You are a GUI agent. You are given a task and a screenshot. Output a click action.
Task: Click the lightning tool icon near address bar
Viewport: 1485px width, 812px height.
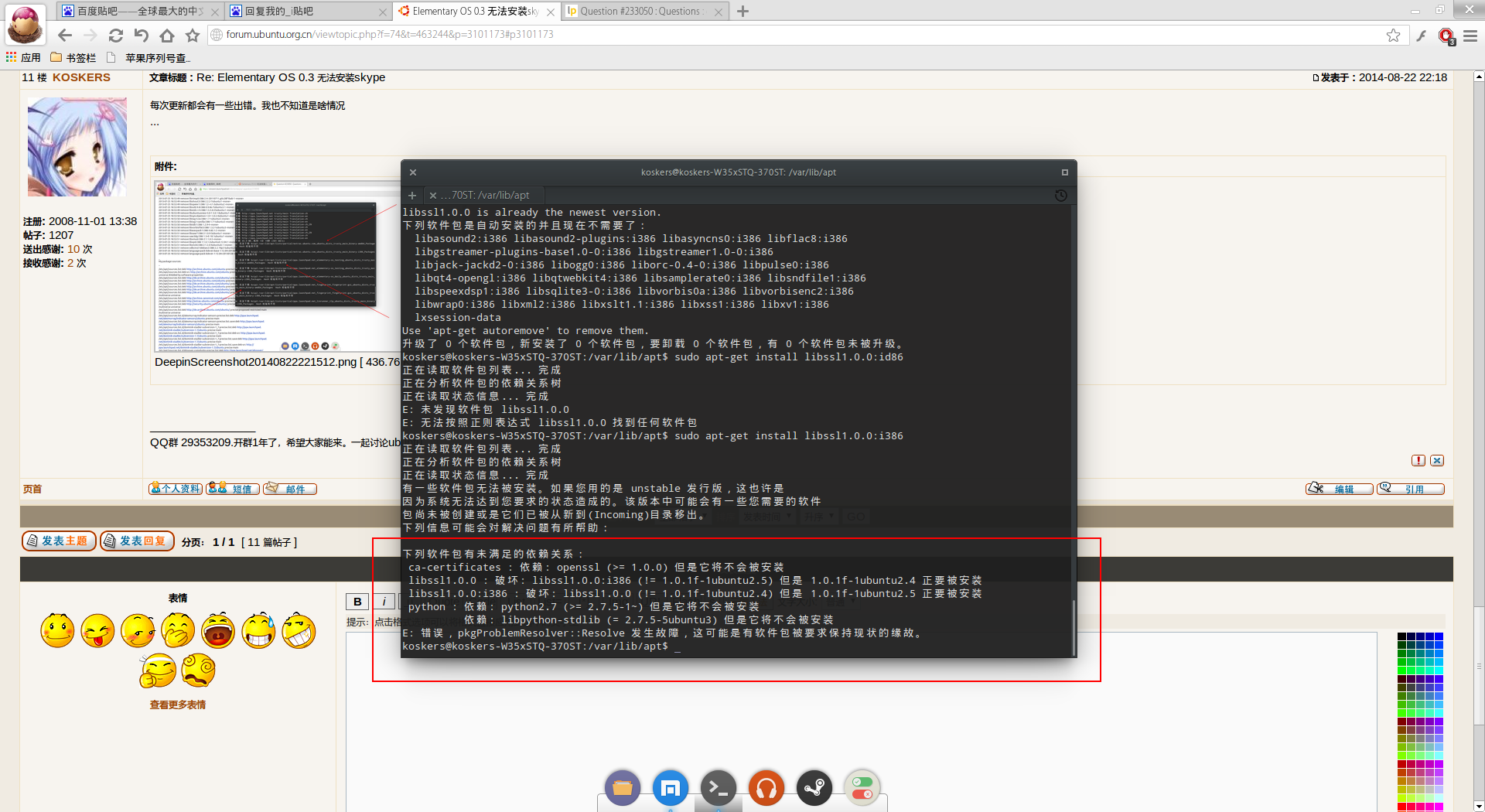(x=1422, y=35)
